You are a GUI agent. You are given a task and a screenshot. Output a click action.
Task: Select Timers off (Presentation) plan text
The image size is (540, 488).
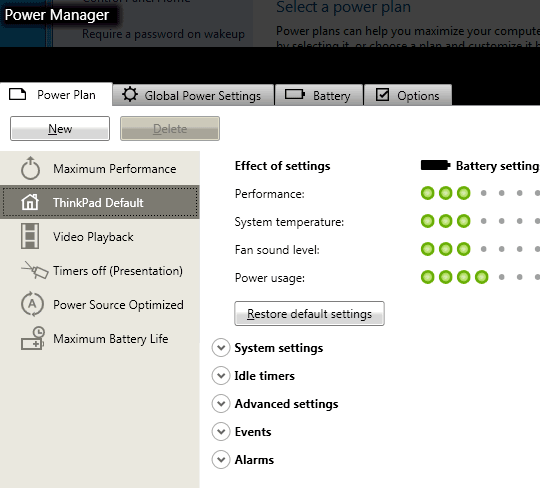tap(118, 271)
